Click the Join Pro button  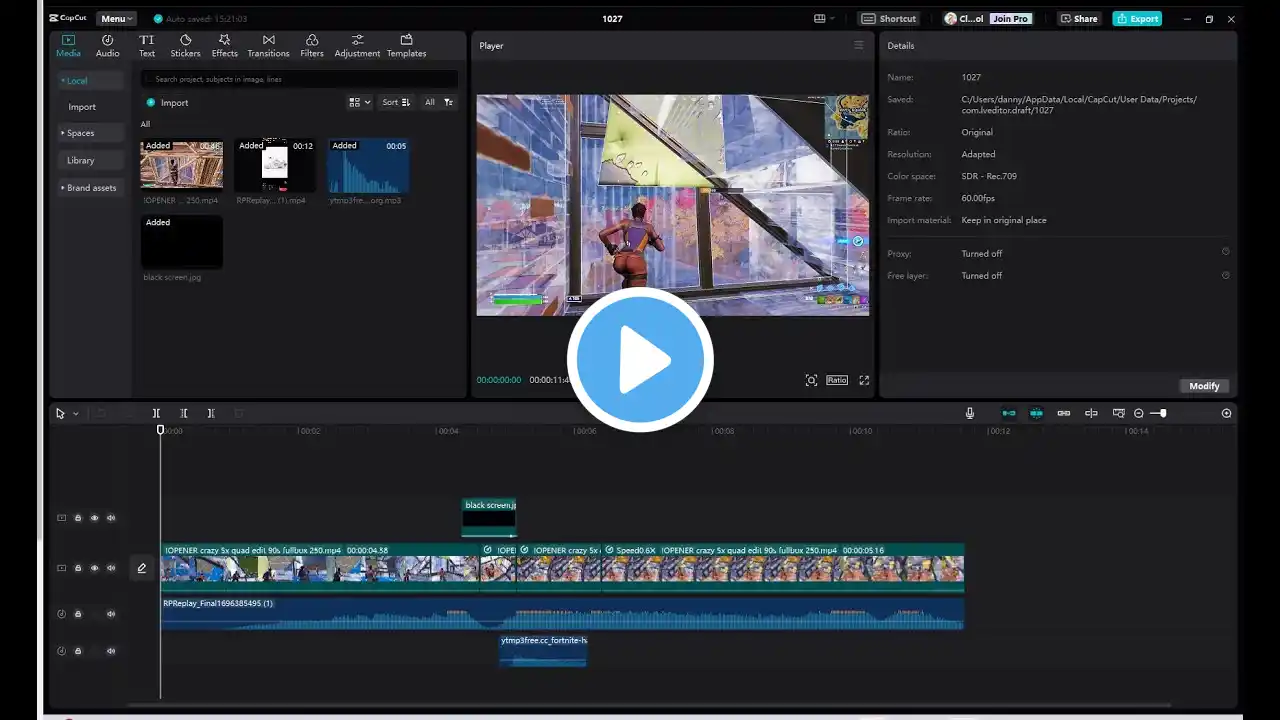coord(1010,18)
